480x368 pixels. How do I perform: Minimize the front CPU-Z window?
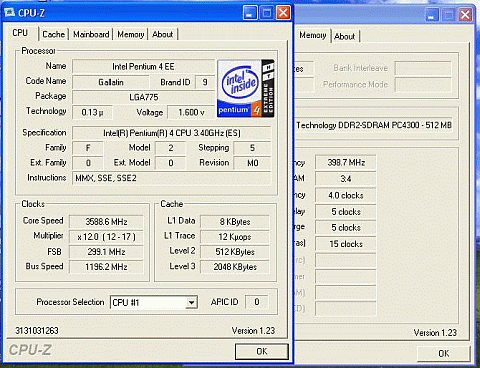[250, 13]
